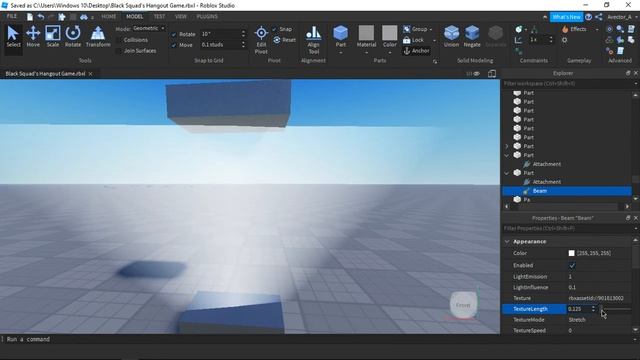Click the ribbon Color gray swatch
Image resolution: width=640 pixels, height=360 pixels.
(390, 33)
